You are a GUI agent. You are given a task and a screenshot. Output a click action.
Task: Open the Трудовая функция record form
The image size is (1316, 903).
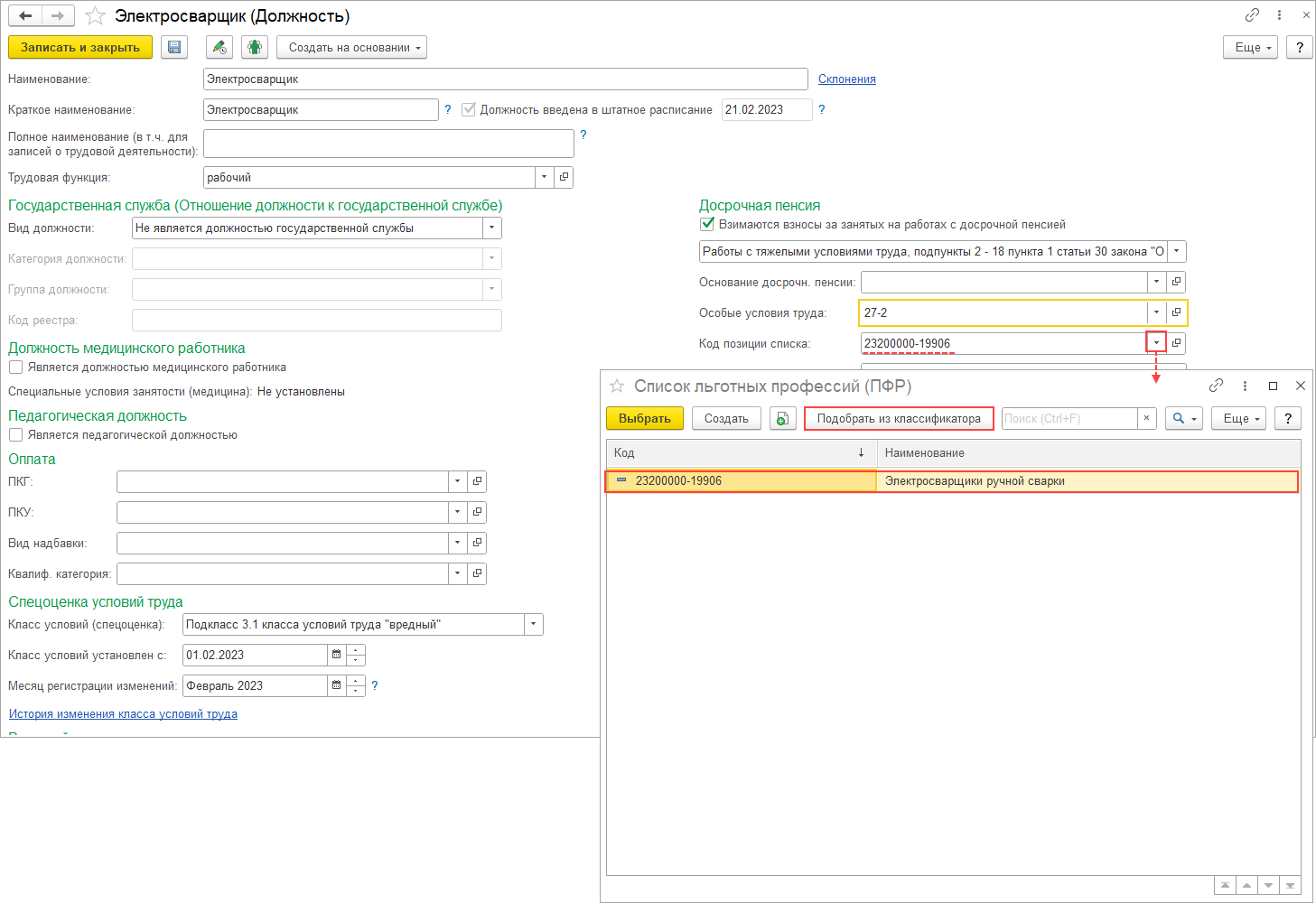564,177
